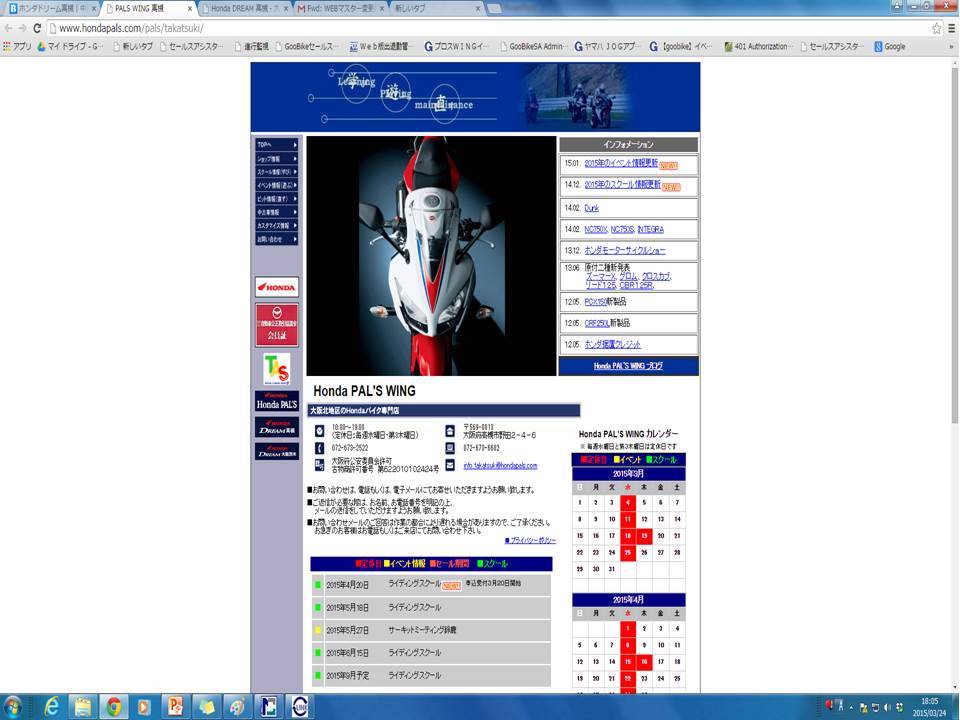Bookmark this page with the star icon

point(936,28)
